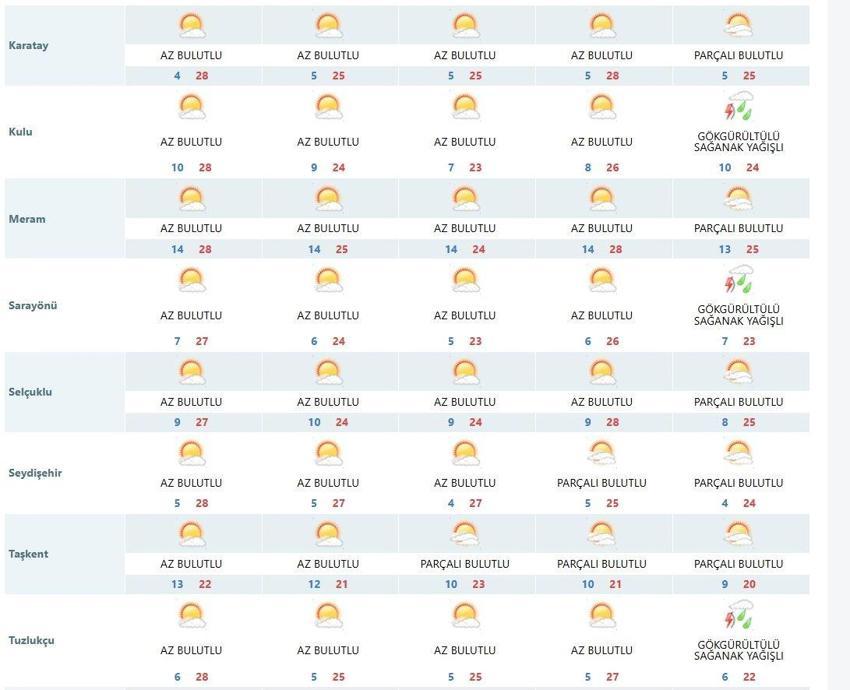Select the partly cloudy icon in Seydişehir's fourth column
This screenshot has width=850, height=690.
click(x=600, y=450)
